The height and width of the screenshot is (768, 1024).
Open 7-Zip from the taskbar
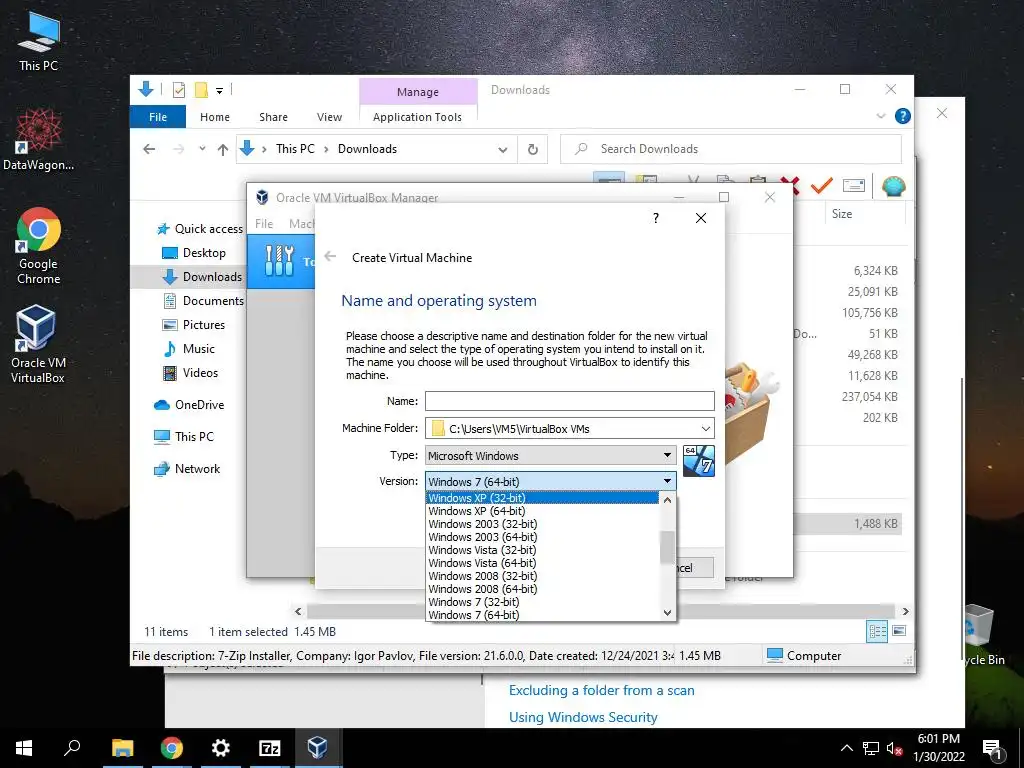coord(270,748)
